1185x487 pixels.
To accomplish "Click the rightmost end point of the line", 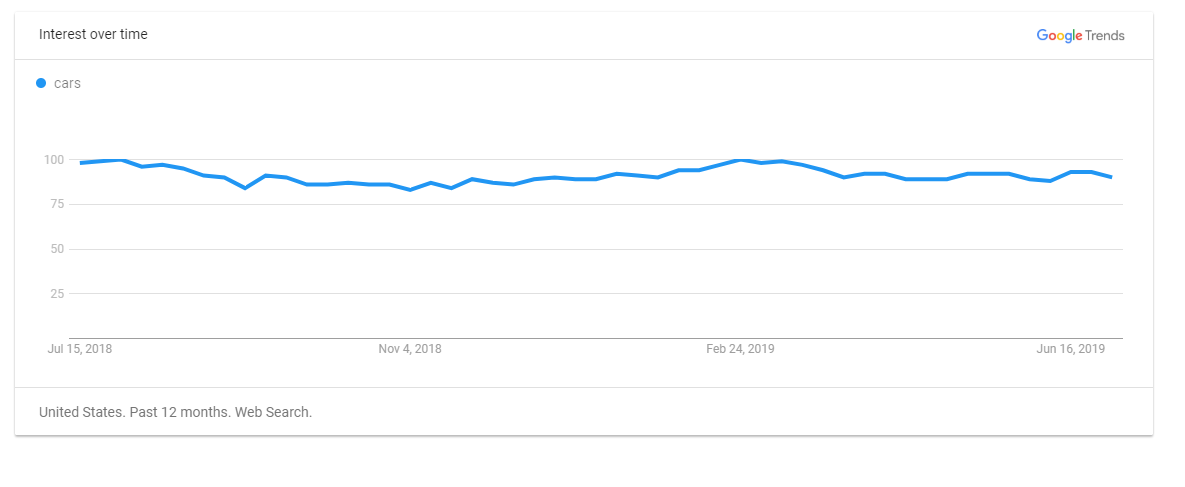I will [1111, 177].
